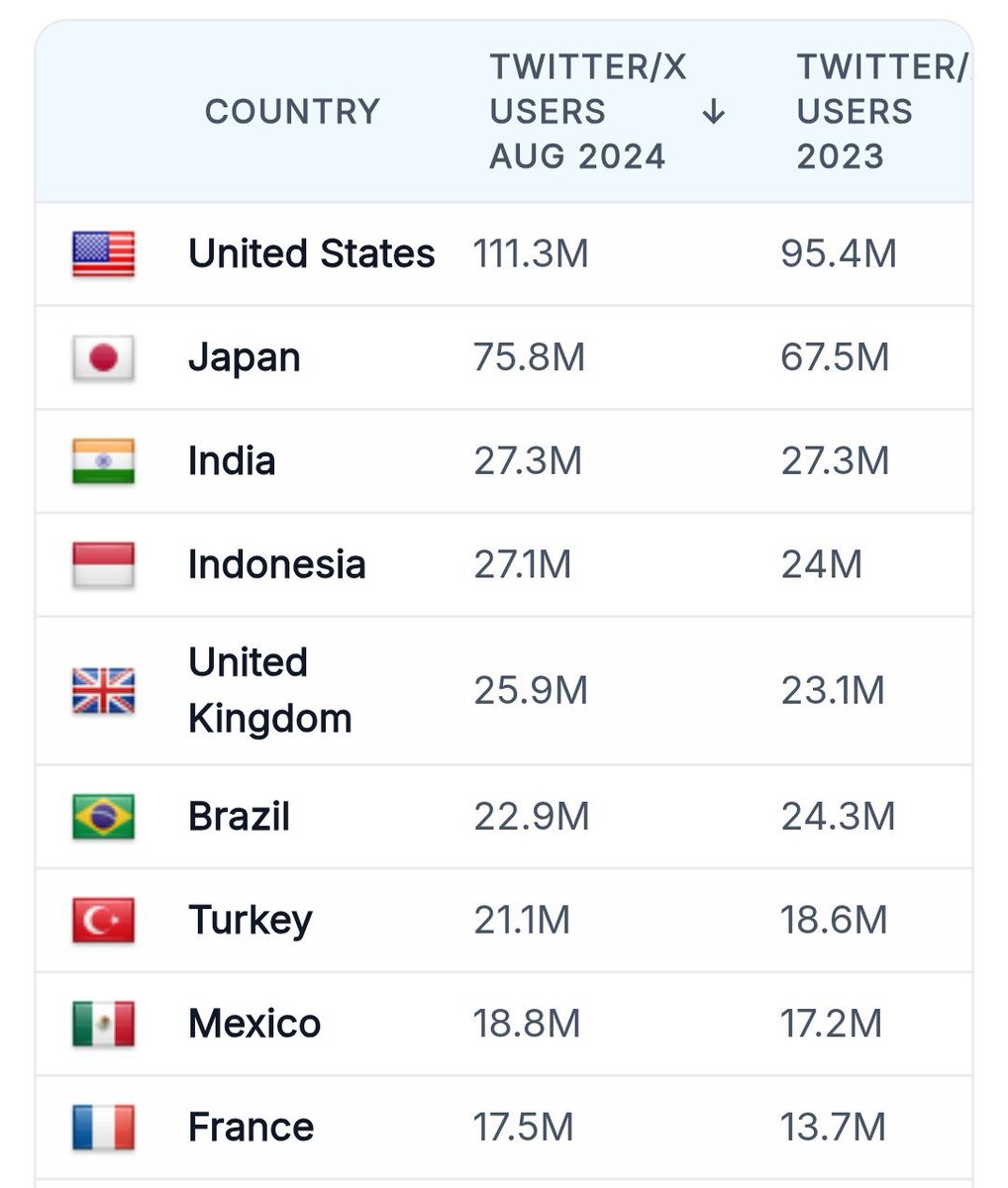Click the United Kingdom flag icon
The image size is (1008, 1188).
click(103, 690)
